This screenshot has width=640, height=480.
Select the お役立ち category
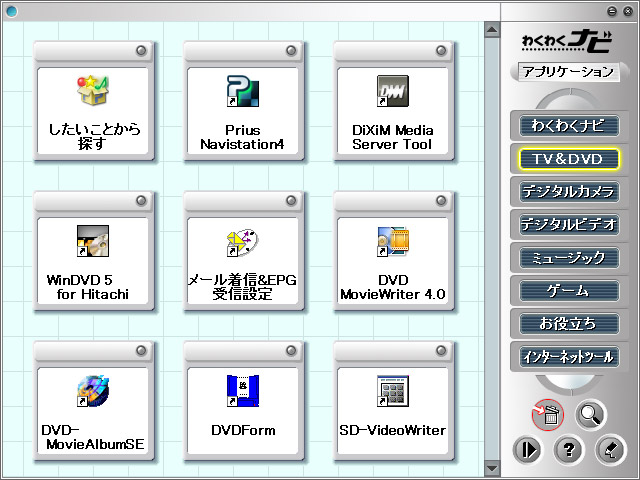pyautogui.click(x=569, y=324)
